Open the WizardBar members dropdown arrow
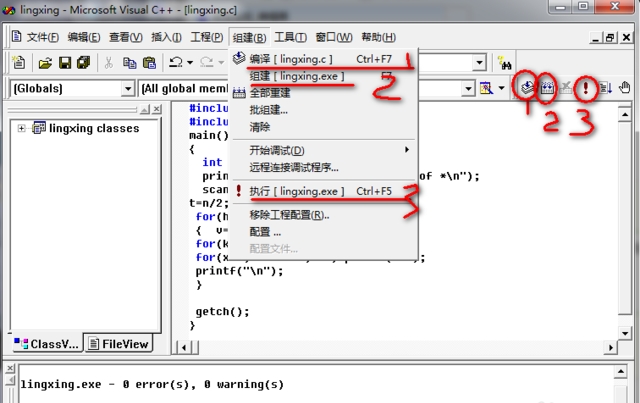Screen dimensions: 640x403 coord(469,88)
